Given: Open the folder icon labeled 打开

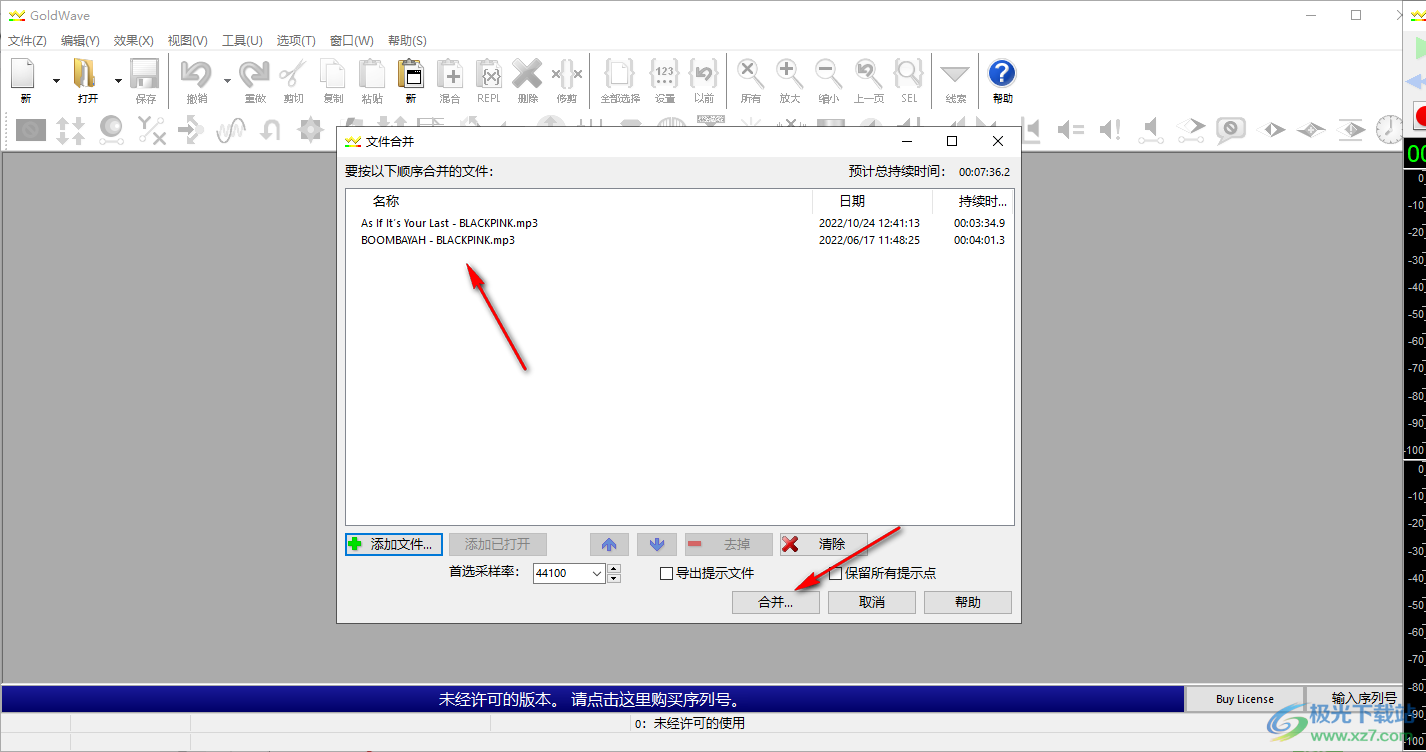Looking at the screenshot, I should point(87,75).
